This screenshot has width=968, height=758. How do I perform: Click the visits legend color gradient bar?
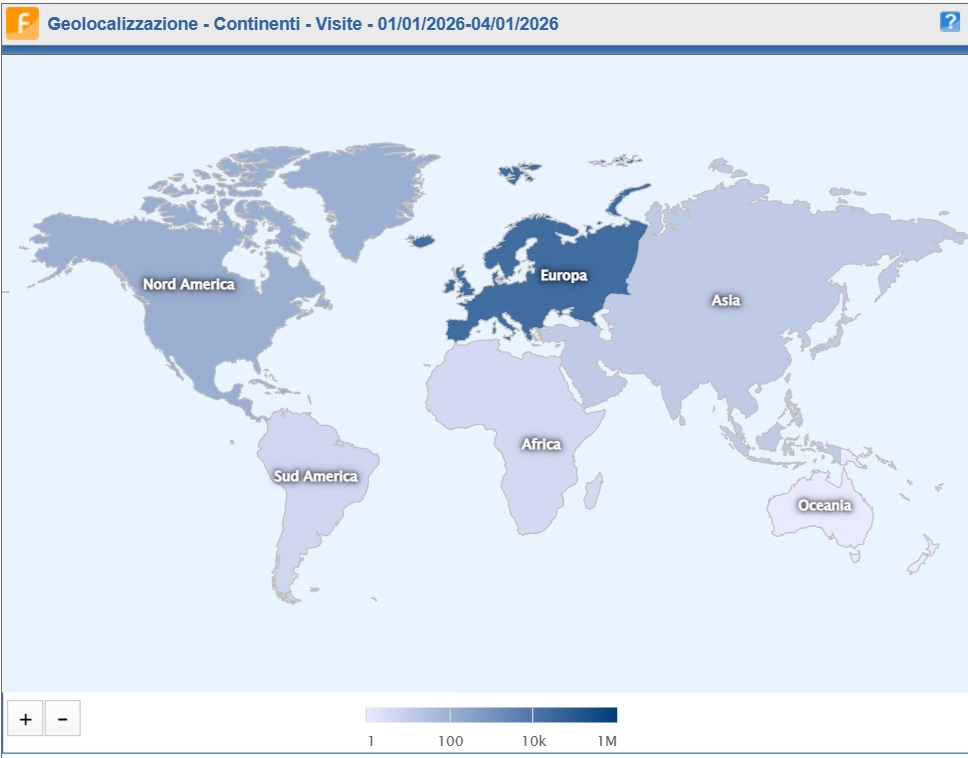[491, 715]
